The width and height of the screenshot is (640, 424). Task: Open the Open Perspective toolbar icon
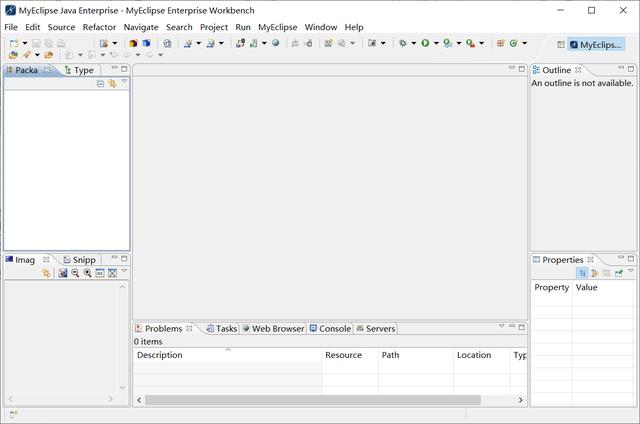tap(560, 44)
